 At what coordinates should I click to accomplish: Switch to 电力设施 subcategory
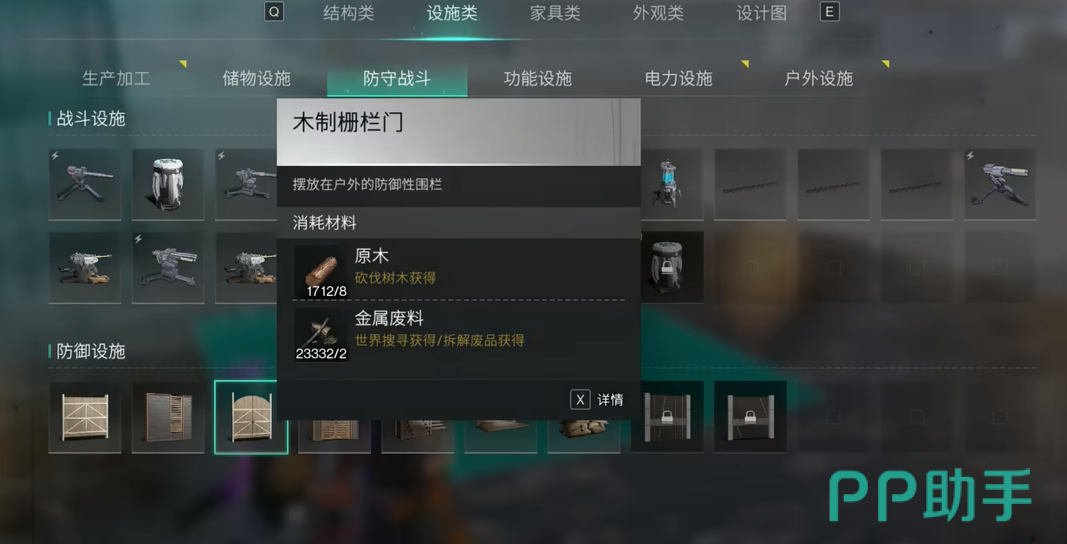[x=678, y=78]
